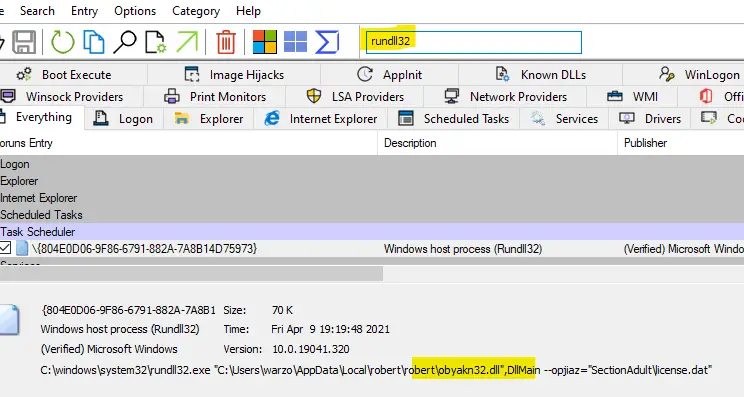Click the Boot Execute gears icon
The image size is (744, 397).
coord(24,74)
